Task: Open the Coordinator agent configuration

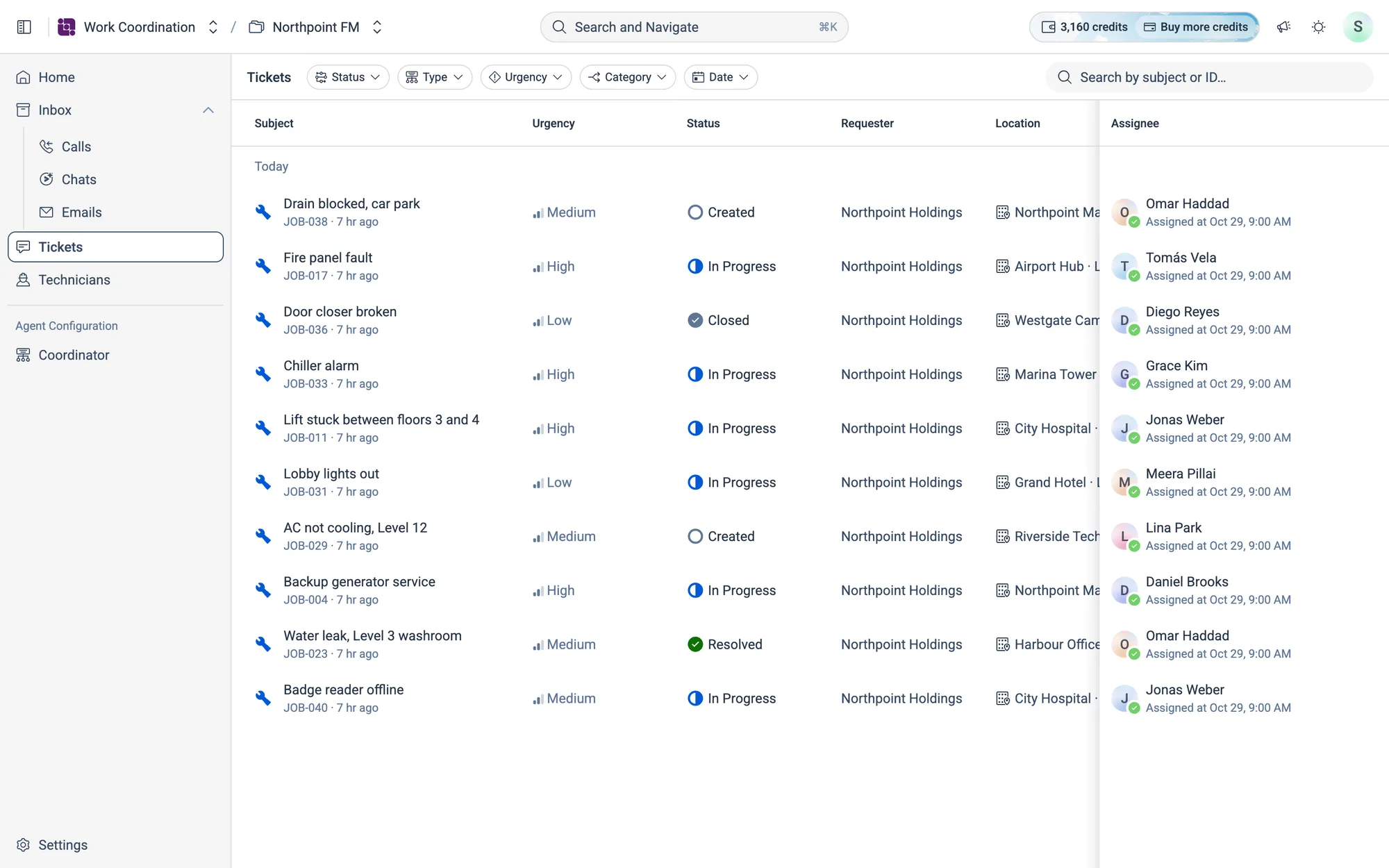Action: (115, 355)
